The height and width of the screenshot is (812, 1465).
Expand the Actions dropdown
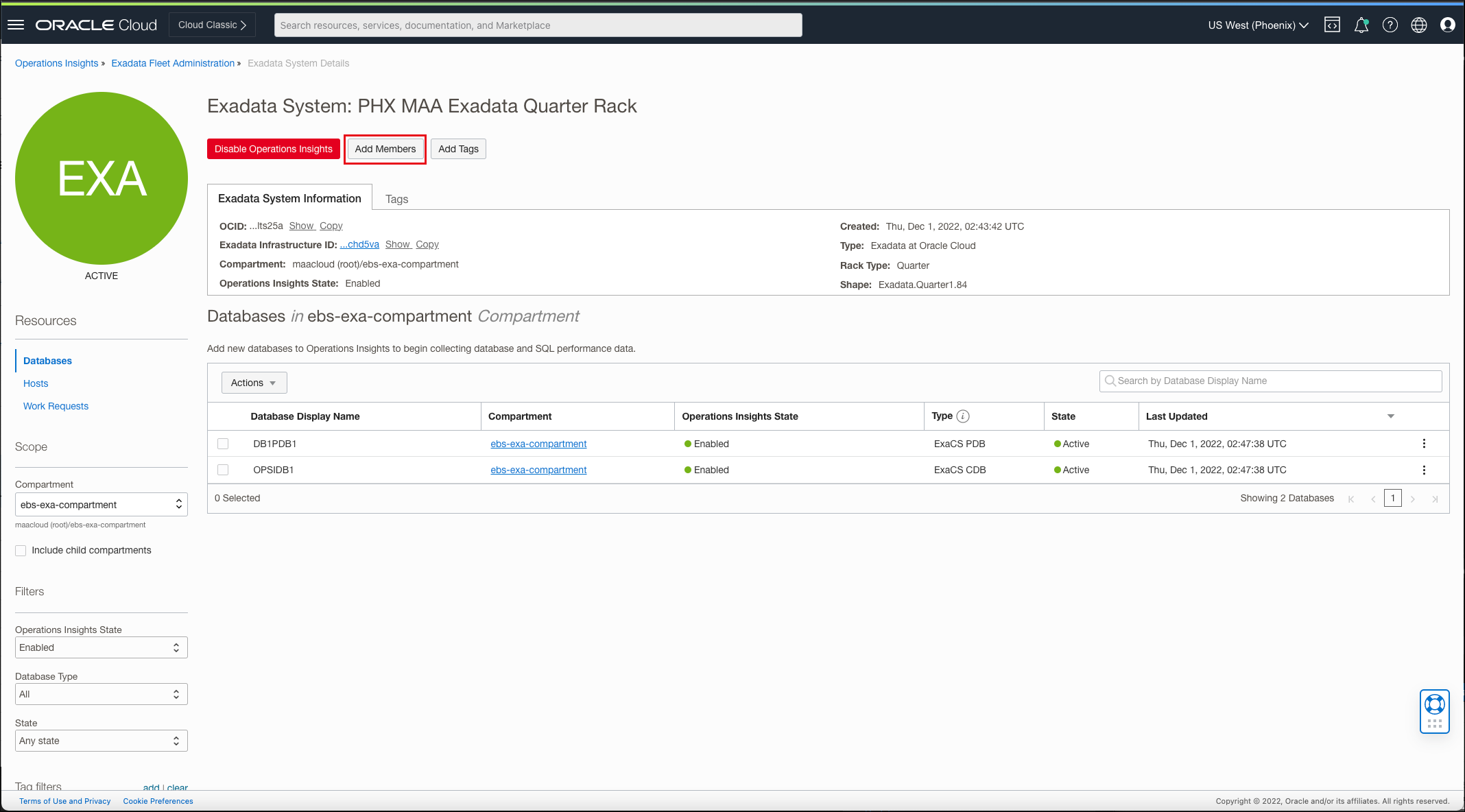[254, 383]
